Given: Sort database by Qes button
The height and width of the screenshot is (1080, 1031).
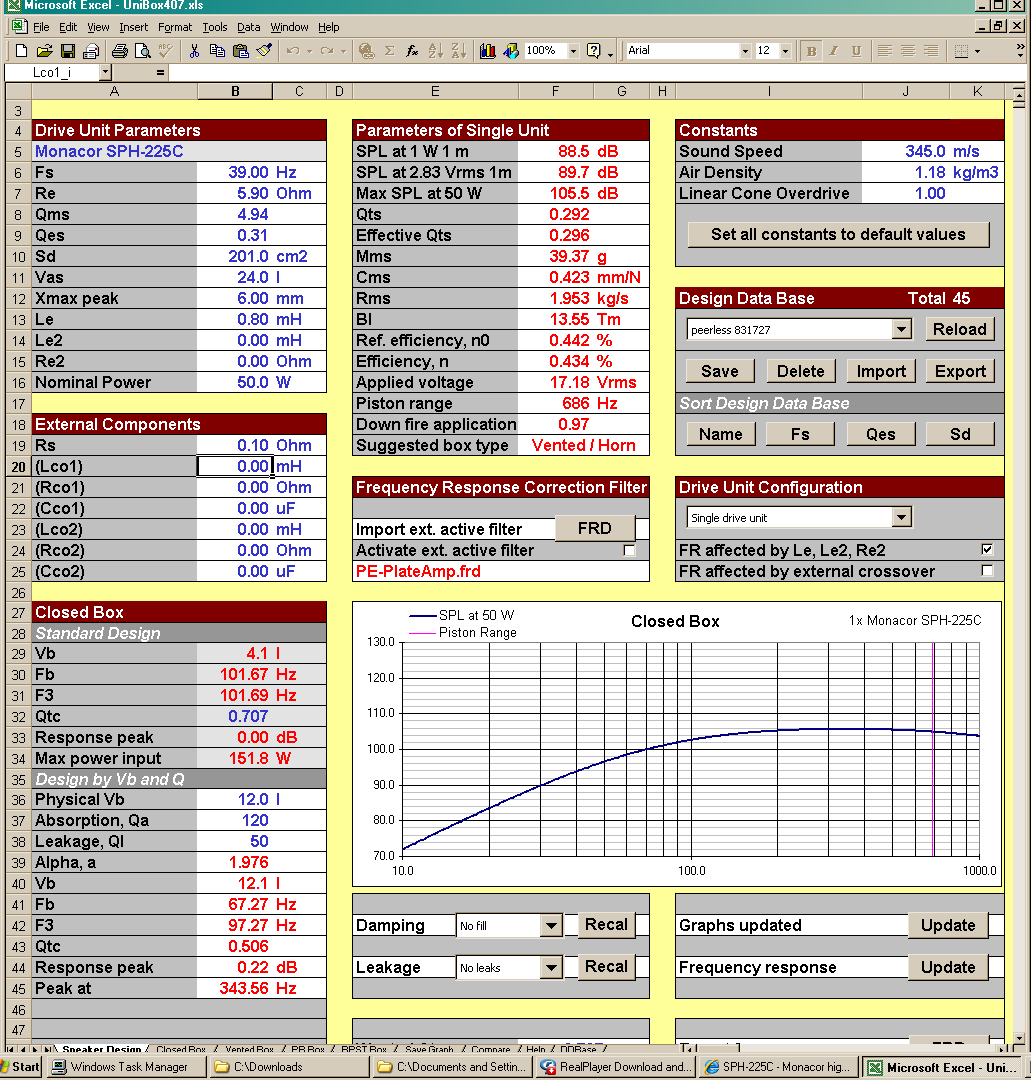Looking at the screenshot, I should point(880,434).
